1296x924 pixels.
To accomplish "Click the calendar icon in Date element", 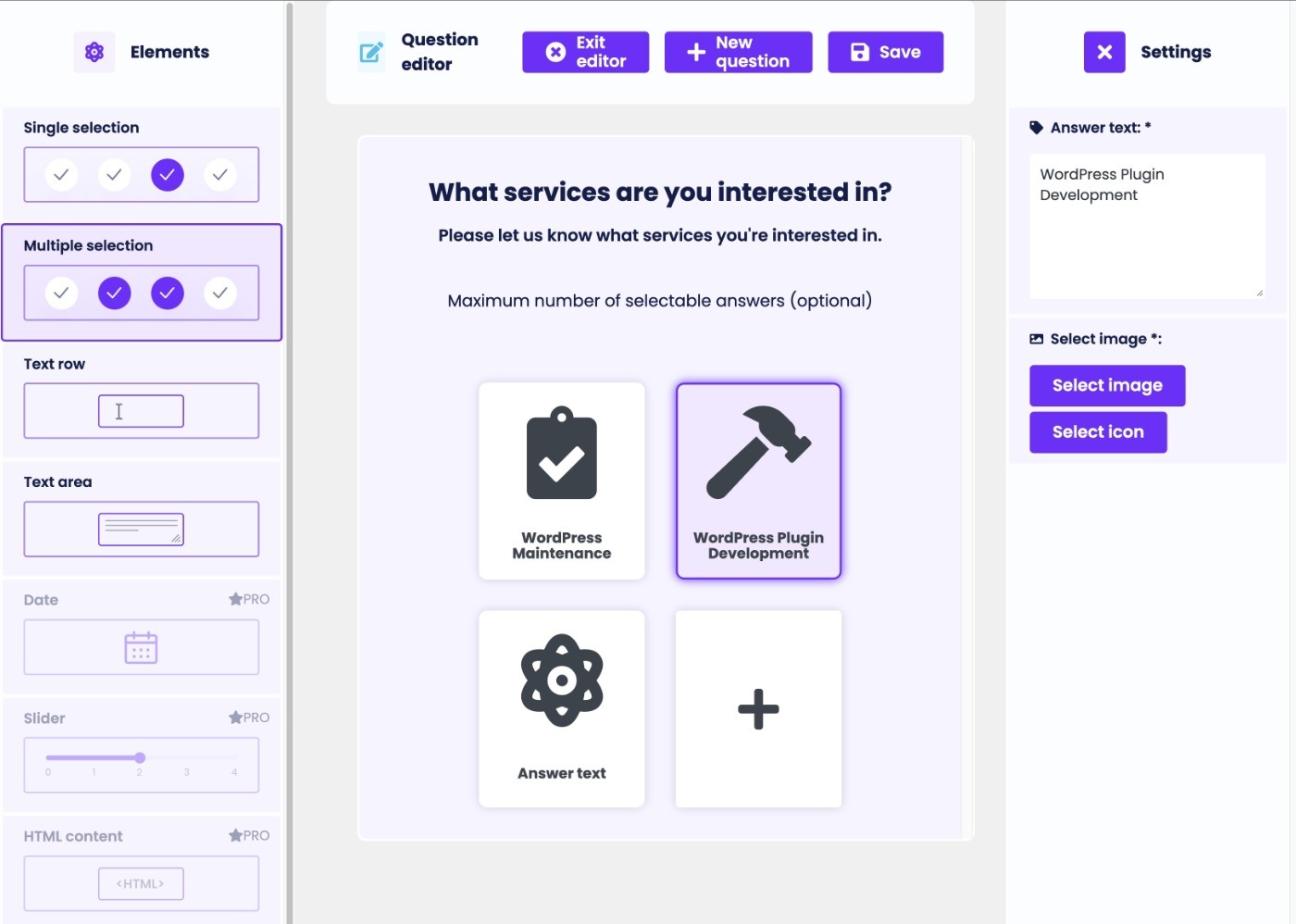I will point(141,647).
